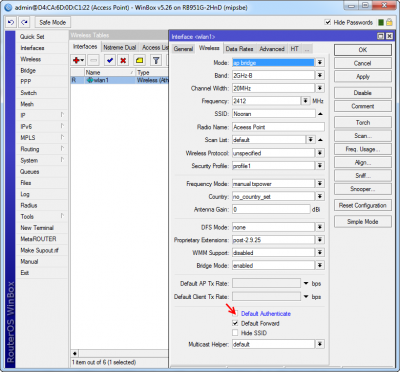The height and width of the screenshot is (372, 400).
Task: Open the Band dropdown arrow
Action: (320, 75)
